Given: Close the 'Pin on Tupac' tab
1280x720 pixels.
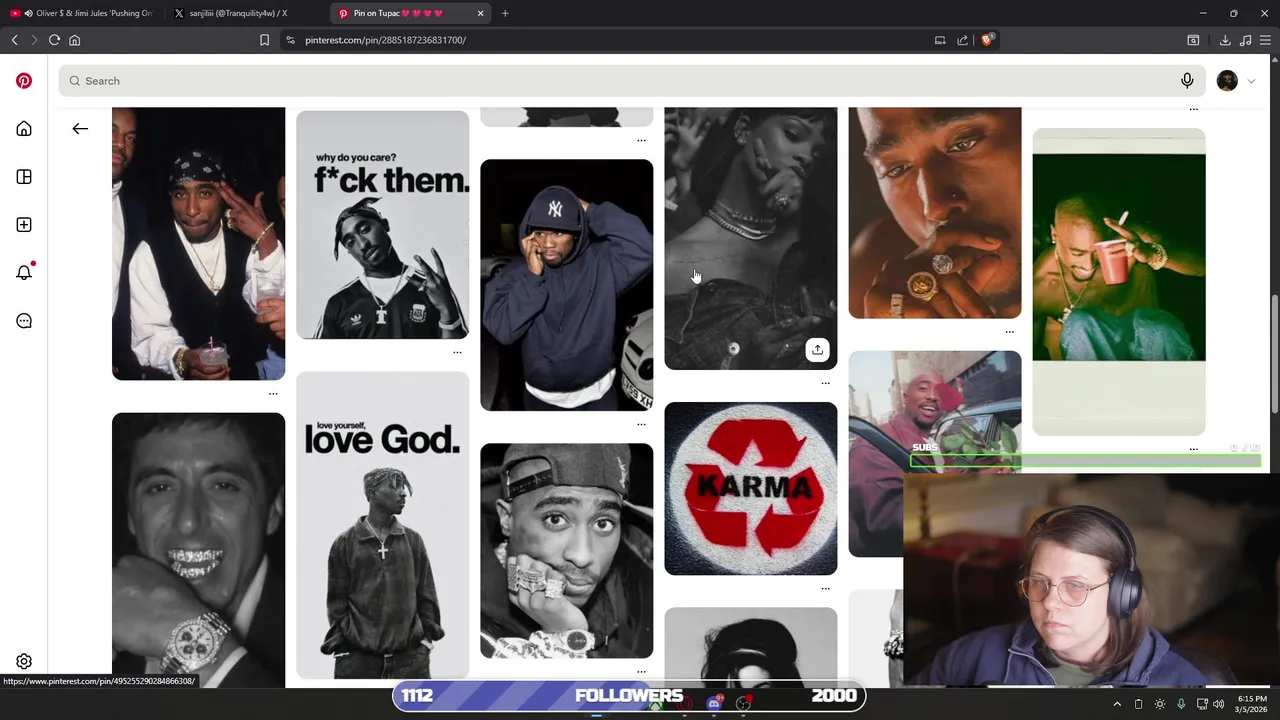Looking at the screenshot, I should point(480,13).
